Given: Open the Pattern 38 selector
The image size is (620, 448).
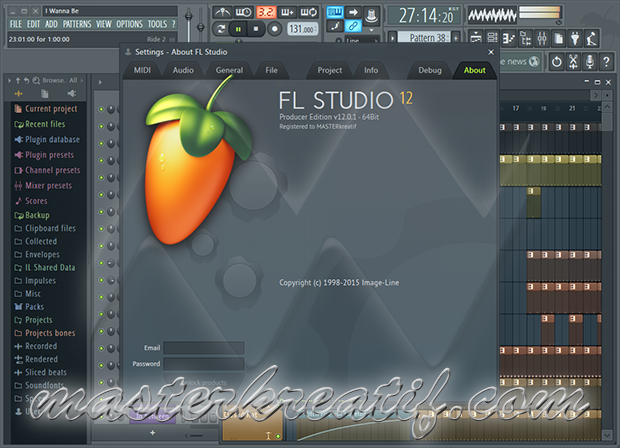Looking at the screenshot, I should coord(423,38).
